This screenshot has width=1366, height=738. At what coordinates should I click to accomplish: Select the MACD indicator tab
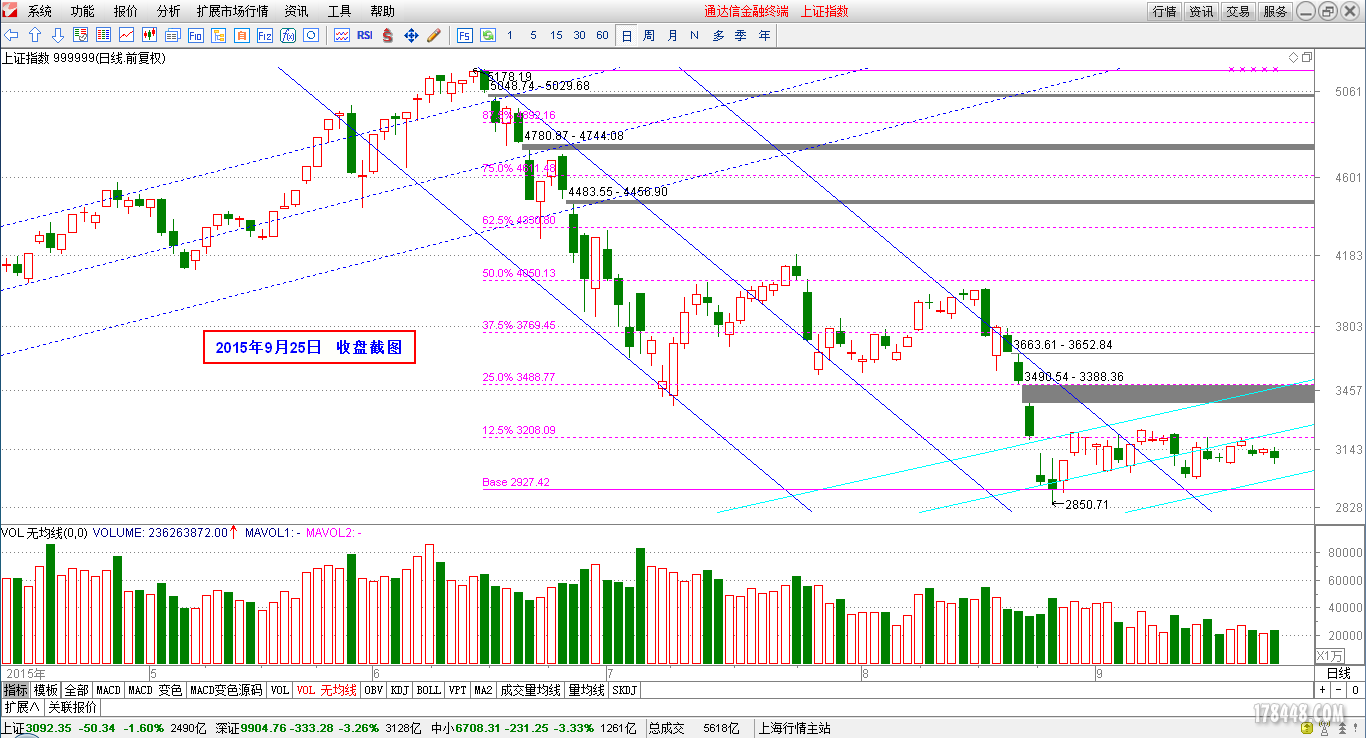108,690
